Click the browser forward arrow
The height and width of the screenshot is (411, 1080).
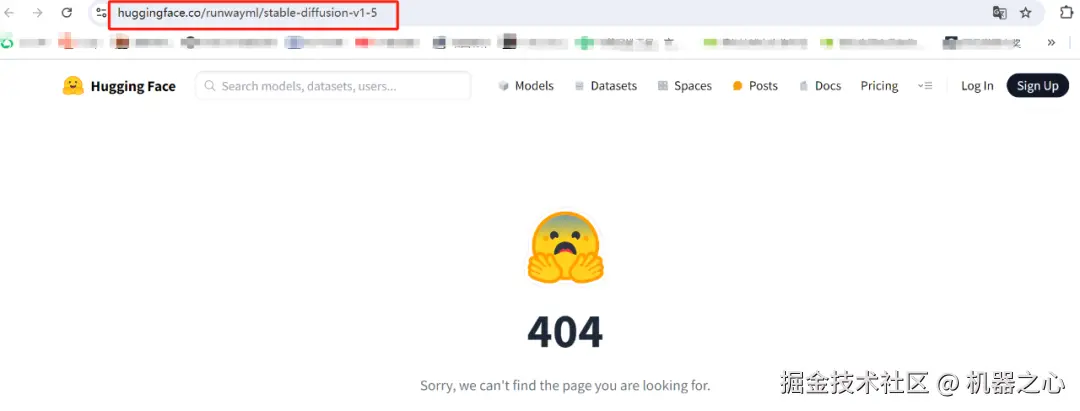pos(38,12)
